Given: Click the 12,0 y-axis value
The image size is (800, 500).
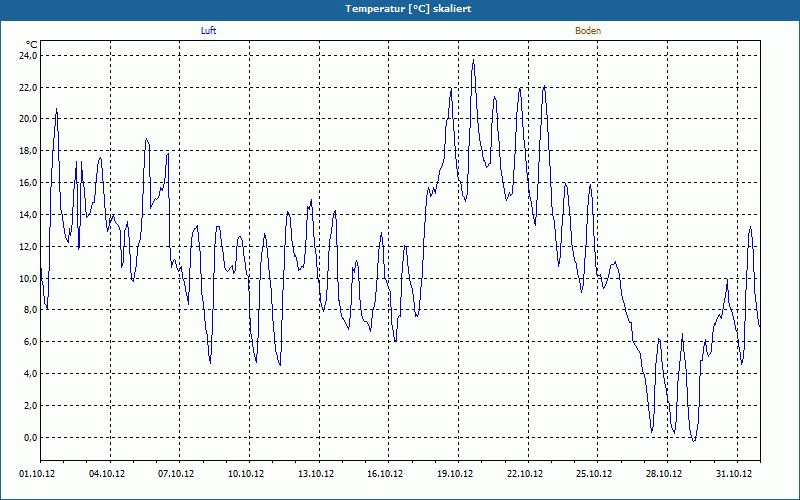Looking at the screenshot, I should click(28, 246).
